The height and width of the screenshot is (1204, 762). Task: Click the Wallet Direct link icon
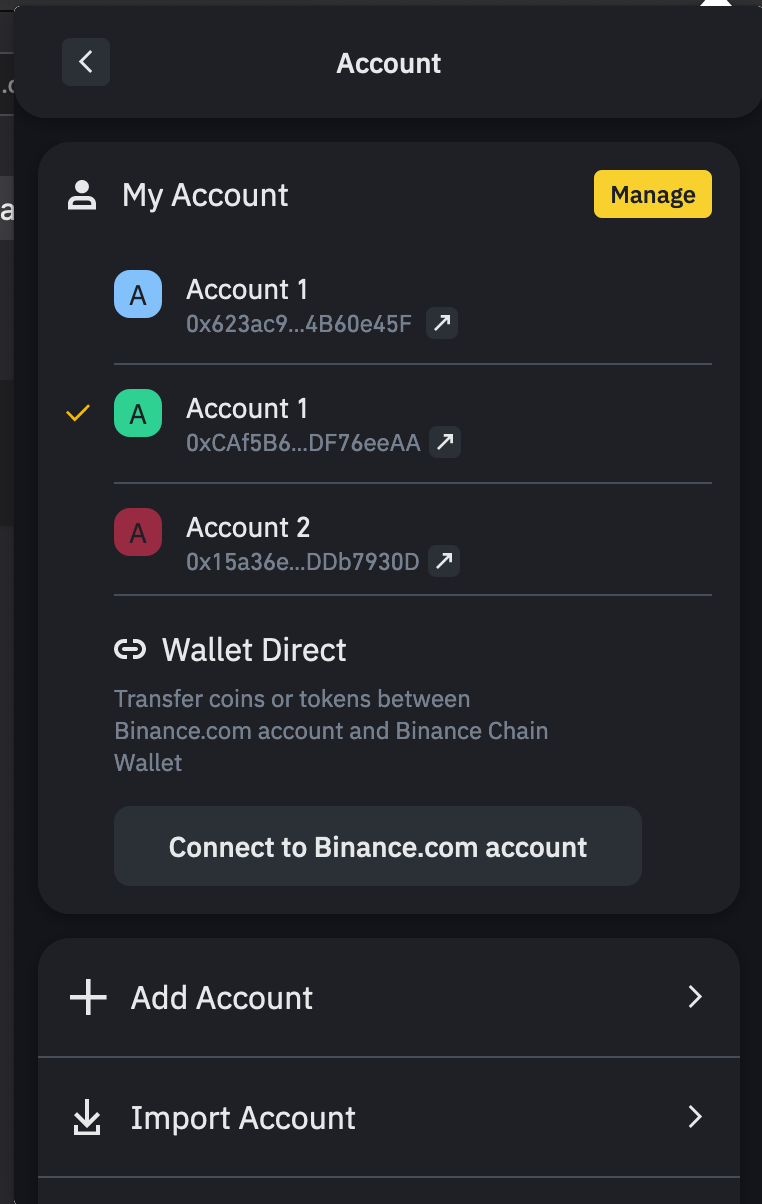(130, 650)
